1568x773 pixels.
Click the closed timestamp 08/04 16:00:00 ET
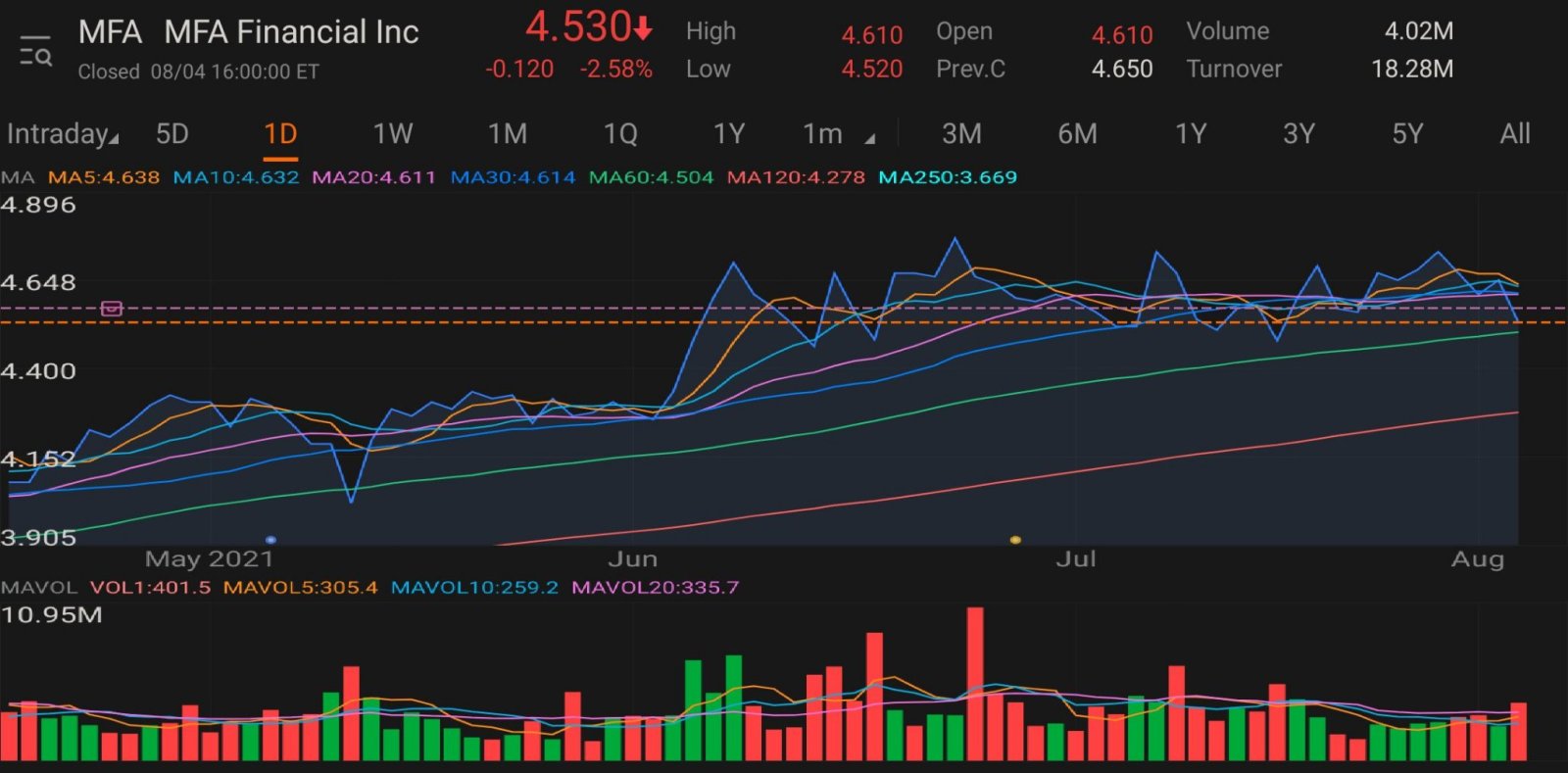tap(235, 72)
